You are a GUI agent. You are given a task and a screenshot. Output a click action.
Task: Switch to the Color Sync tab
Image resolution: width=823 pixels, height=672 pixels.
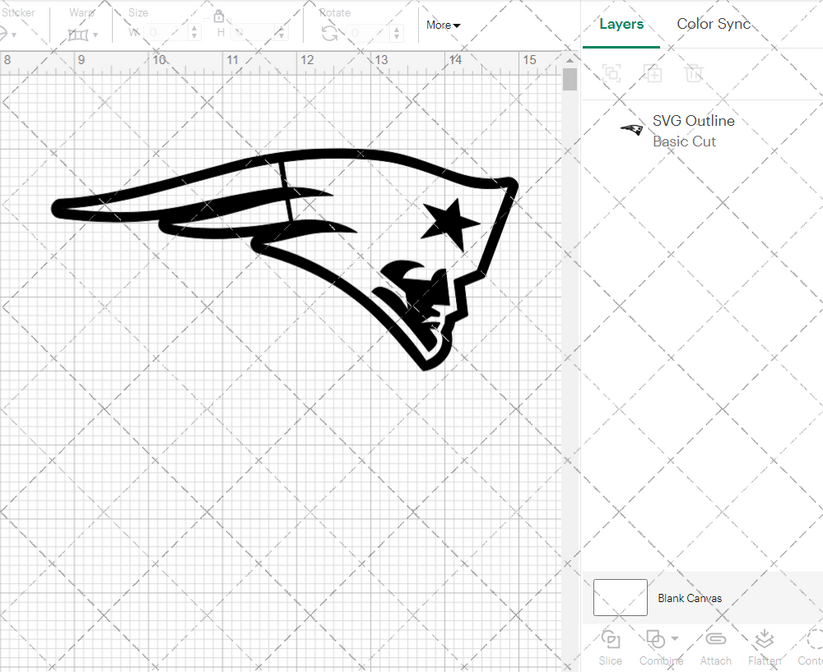point(714,23)
